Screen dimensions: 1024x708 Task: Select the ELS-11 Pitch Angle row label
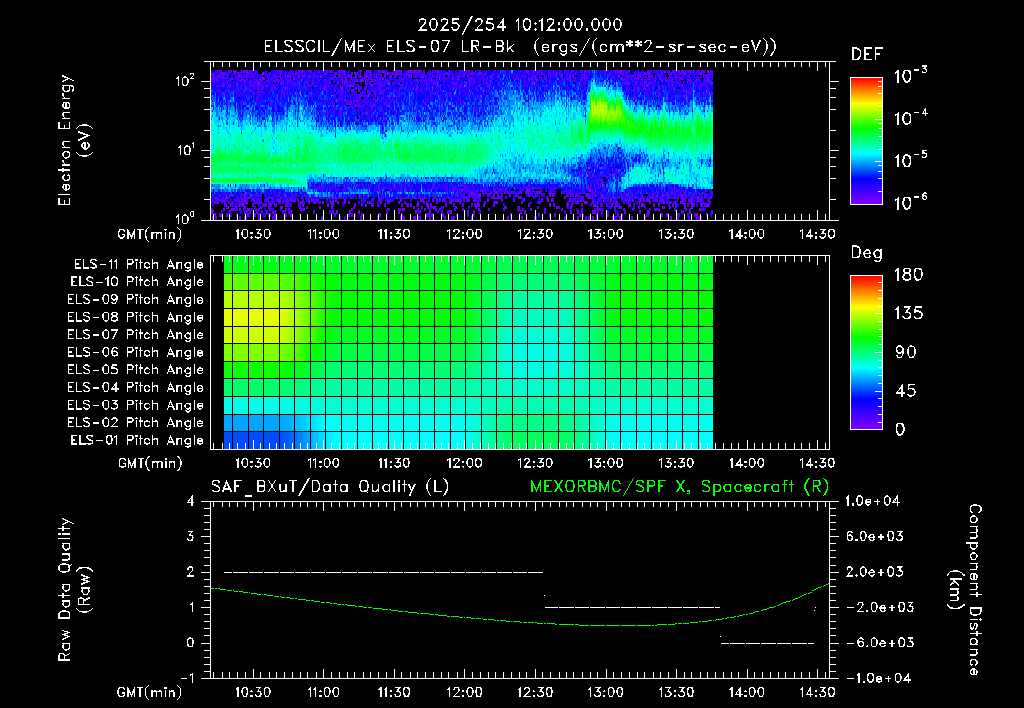(x=138, y=265)
